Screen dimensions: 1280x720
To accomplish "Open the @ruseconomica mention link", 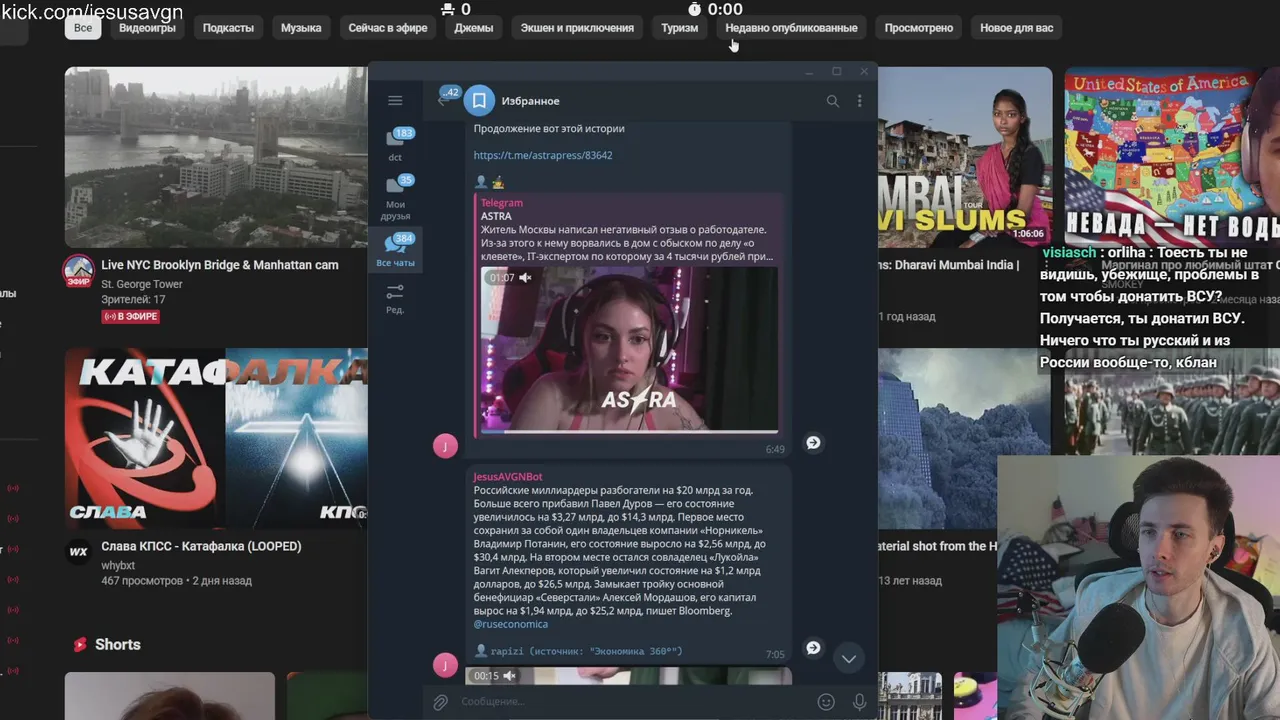I will tap(510, 624).
